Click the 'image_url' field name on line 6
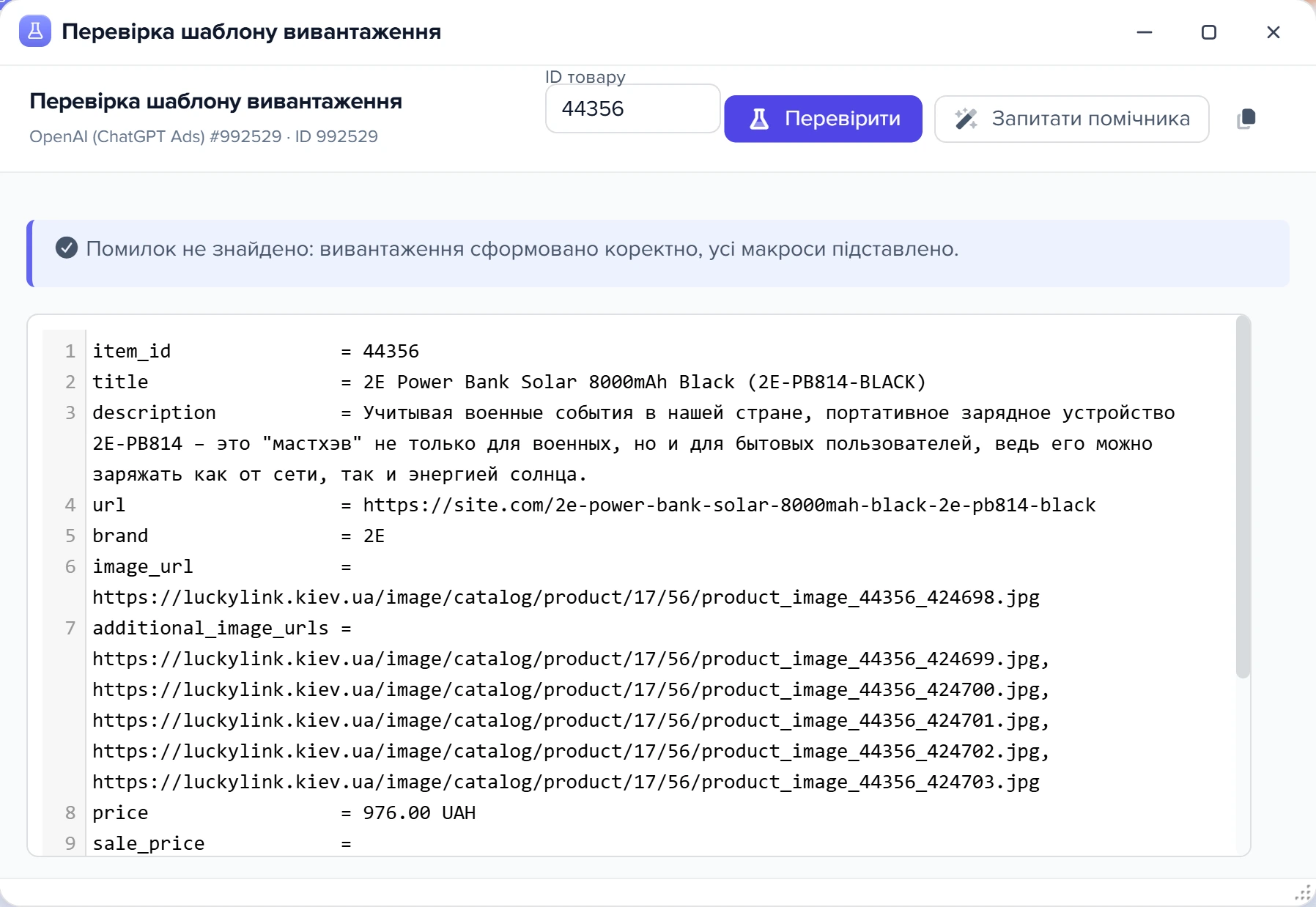 click(x=143, y=566)
